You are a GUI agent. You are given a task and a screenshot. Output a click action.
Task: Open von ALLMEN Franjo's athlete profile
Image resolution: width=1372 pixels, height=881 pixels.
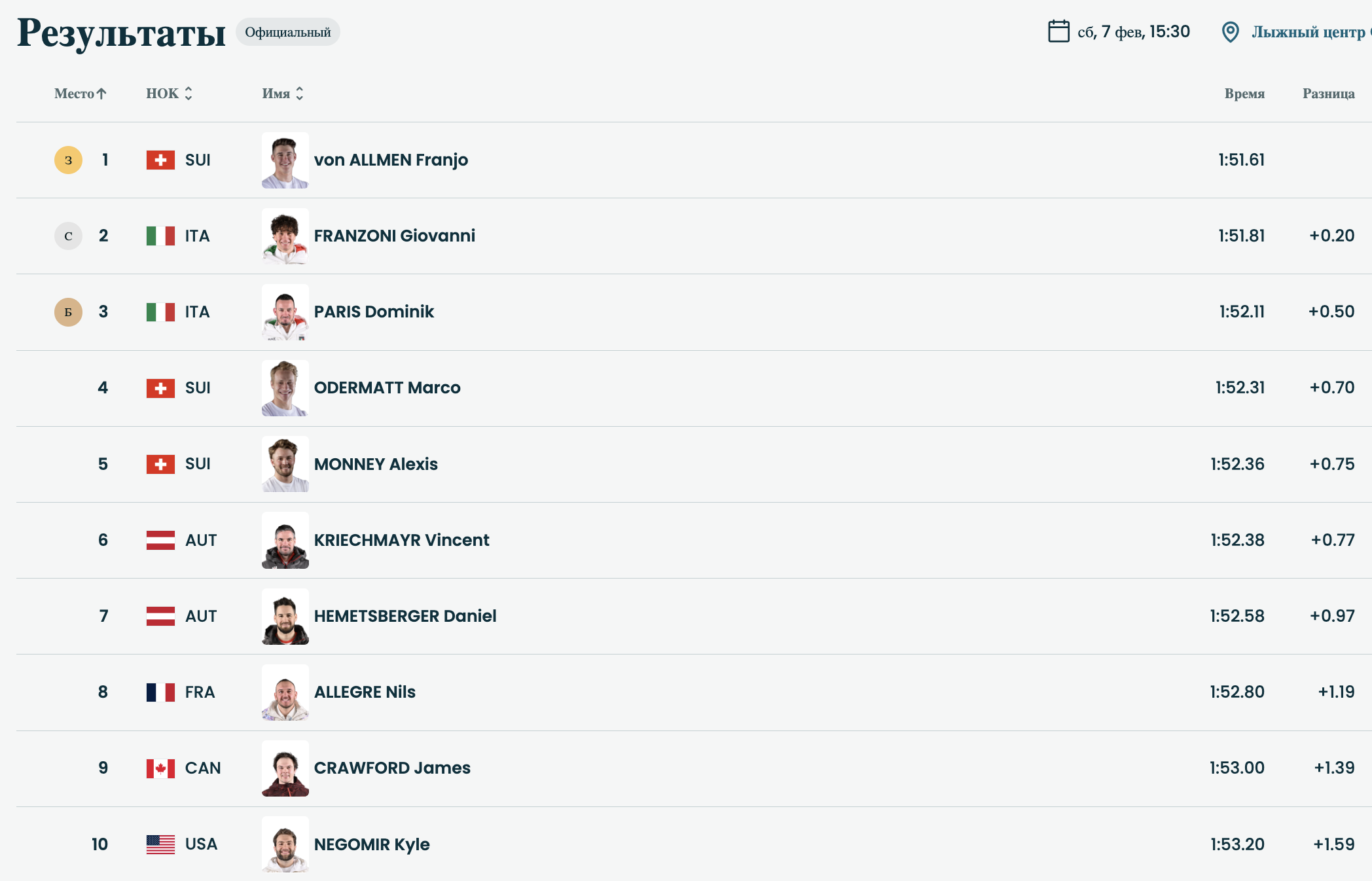(391, 160)
